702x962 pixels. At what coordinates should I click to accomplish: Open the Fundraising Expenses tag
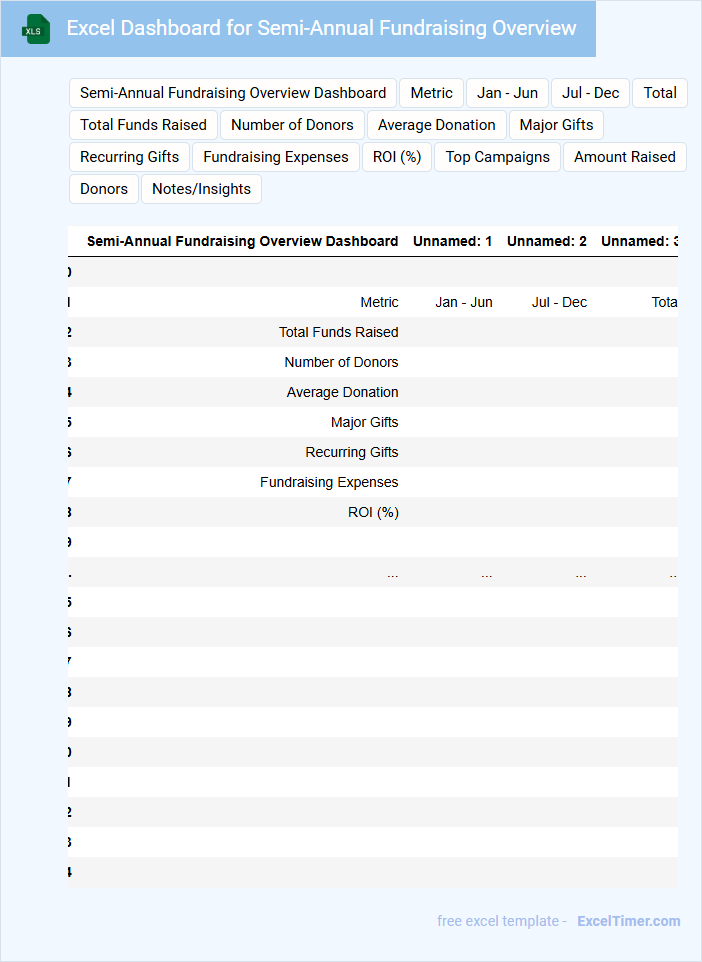tap(275, 157)
